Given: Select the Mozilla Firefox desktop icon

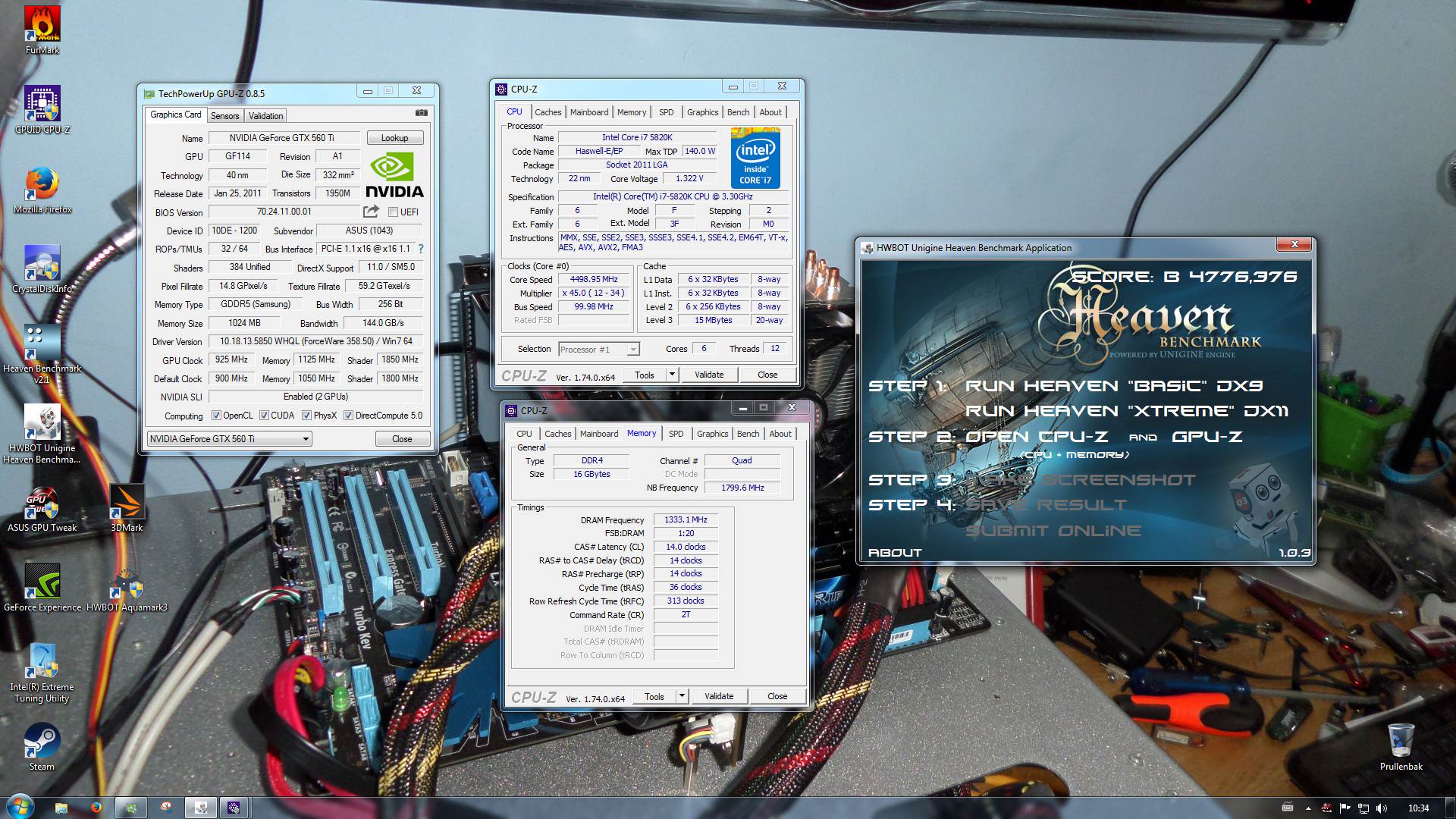Looking at the screenshot, I should coord(42,190).
